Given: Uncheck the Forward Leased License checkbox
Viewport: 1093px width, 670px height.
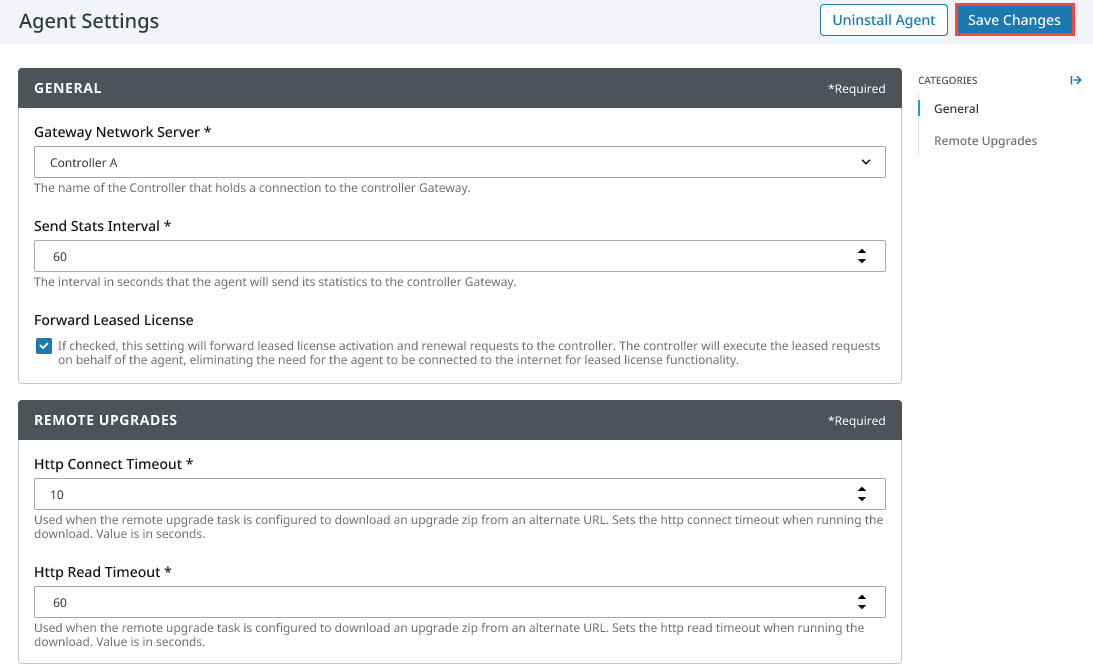Looking at the screenshot, I should pos(44,346).
